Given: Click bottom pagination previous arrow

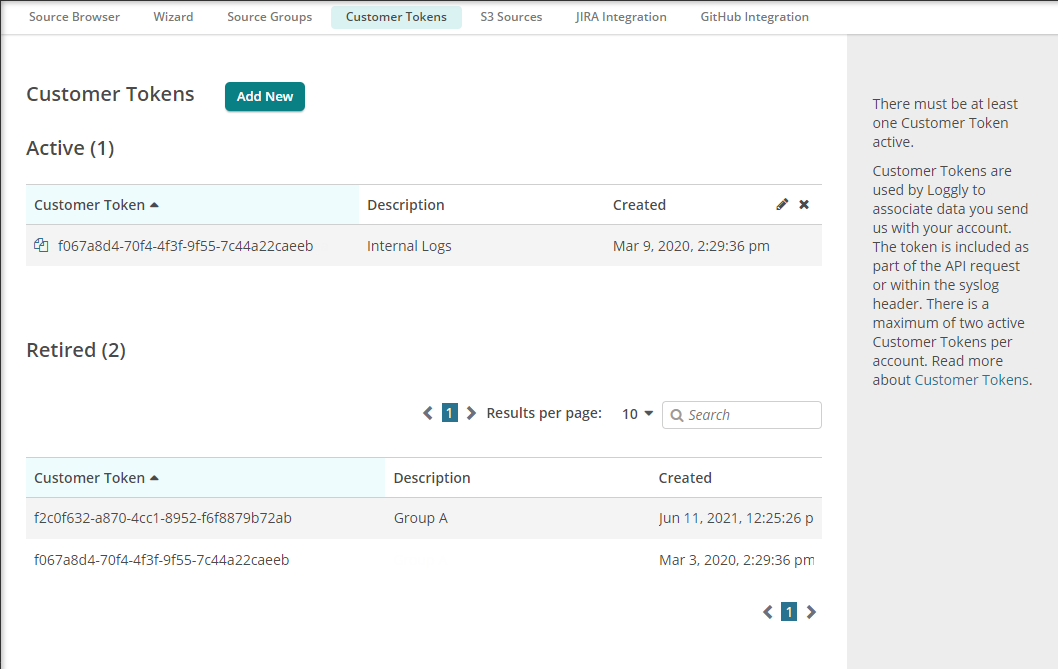Looking at the screenshot, I should (x=768, y=612).
